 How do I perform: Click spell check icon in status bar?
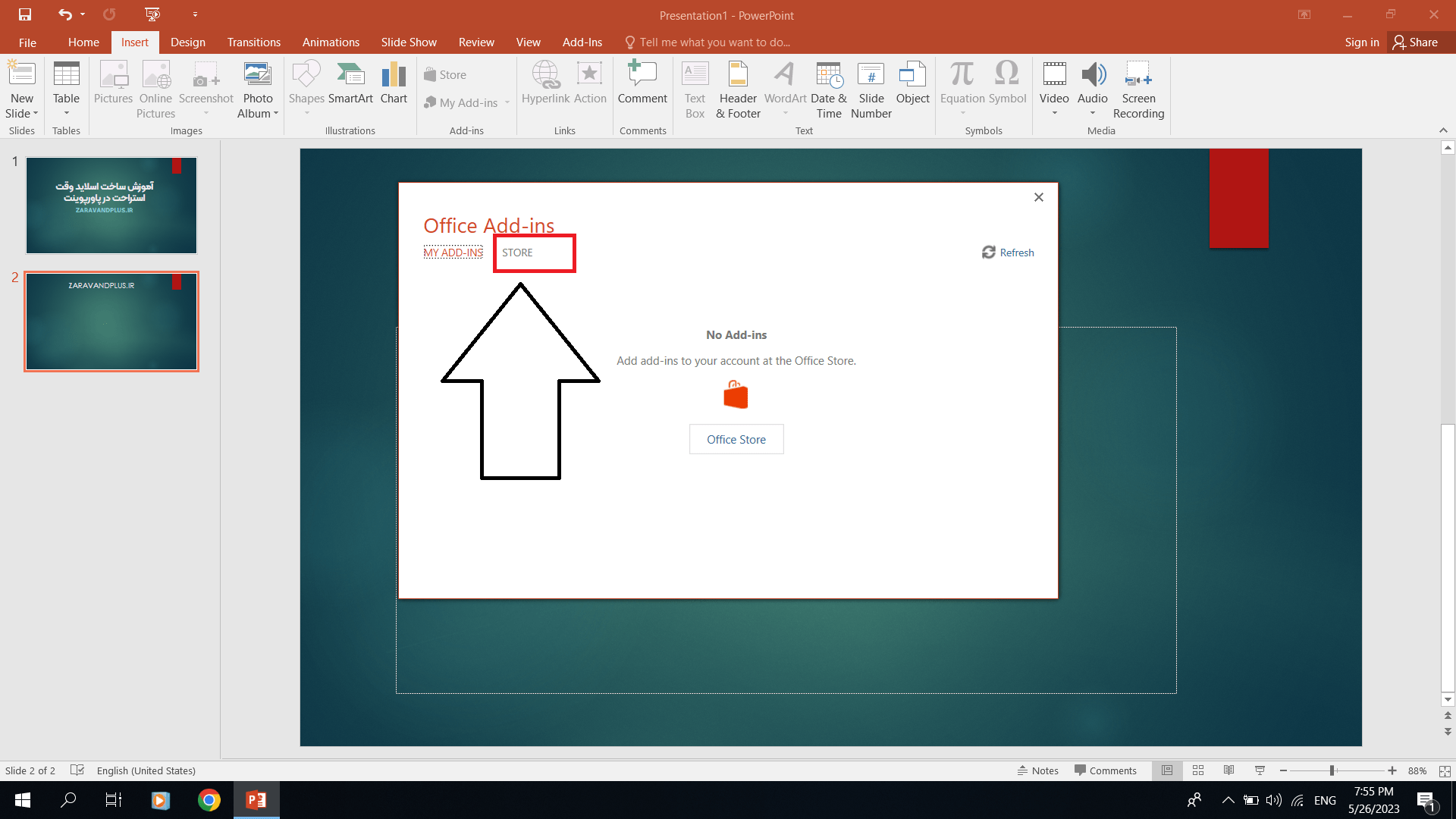tap(77, 770)
